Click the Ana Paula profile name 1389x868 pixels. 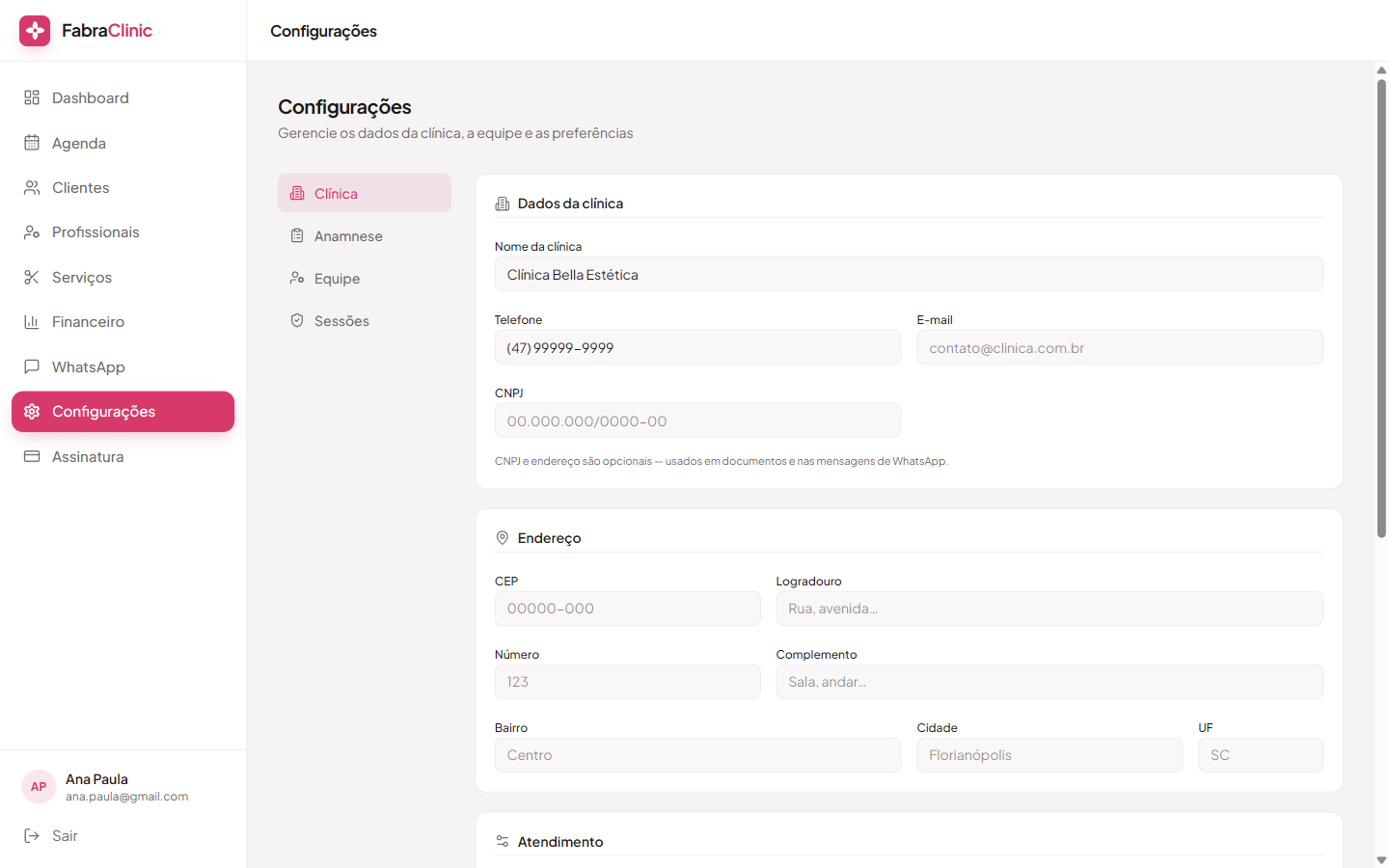coord(96,779)
